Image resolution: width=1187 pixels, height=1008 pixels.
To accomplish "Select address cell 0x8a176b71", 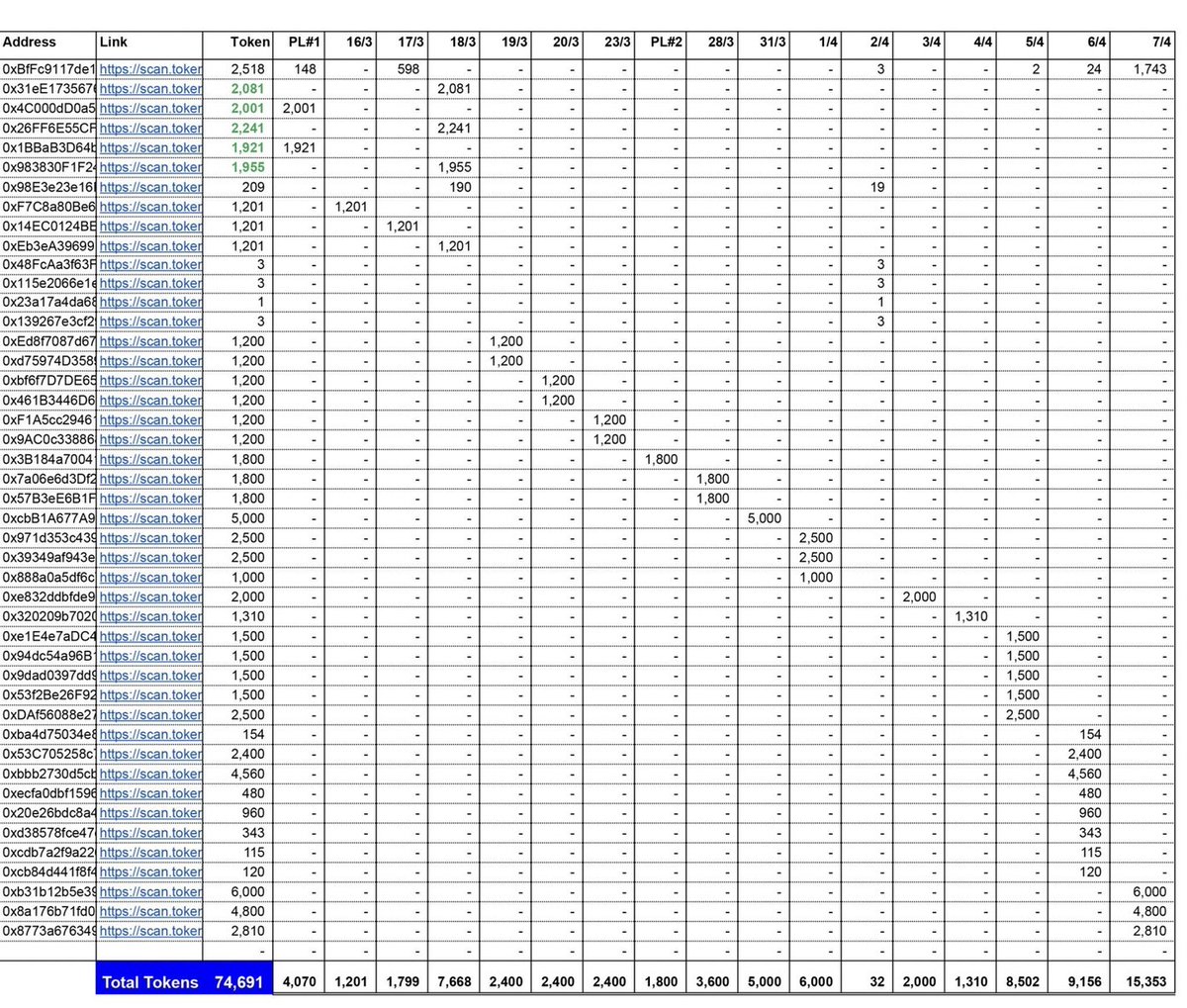I will click(49, 911).
